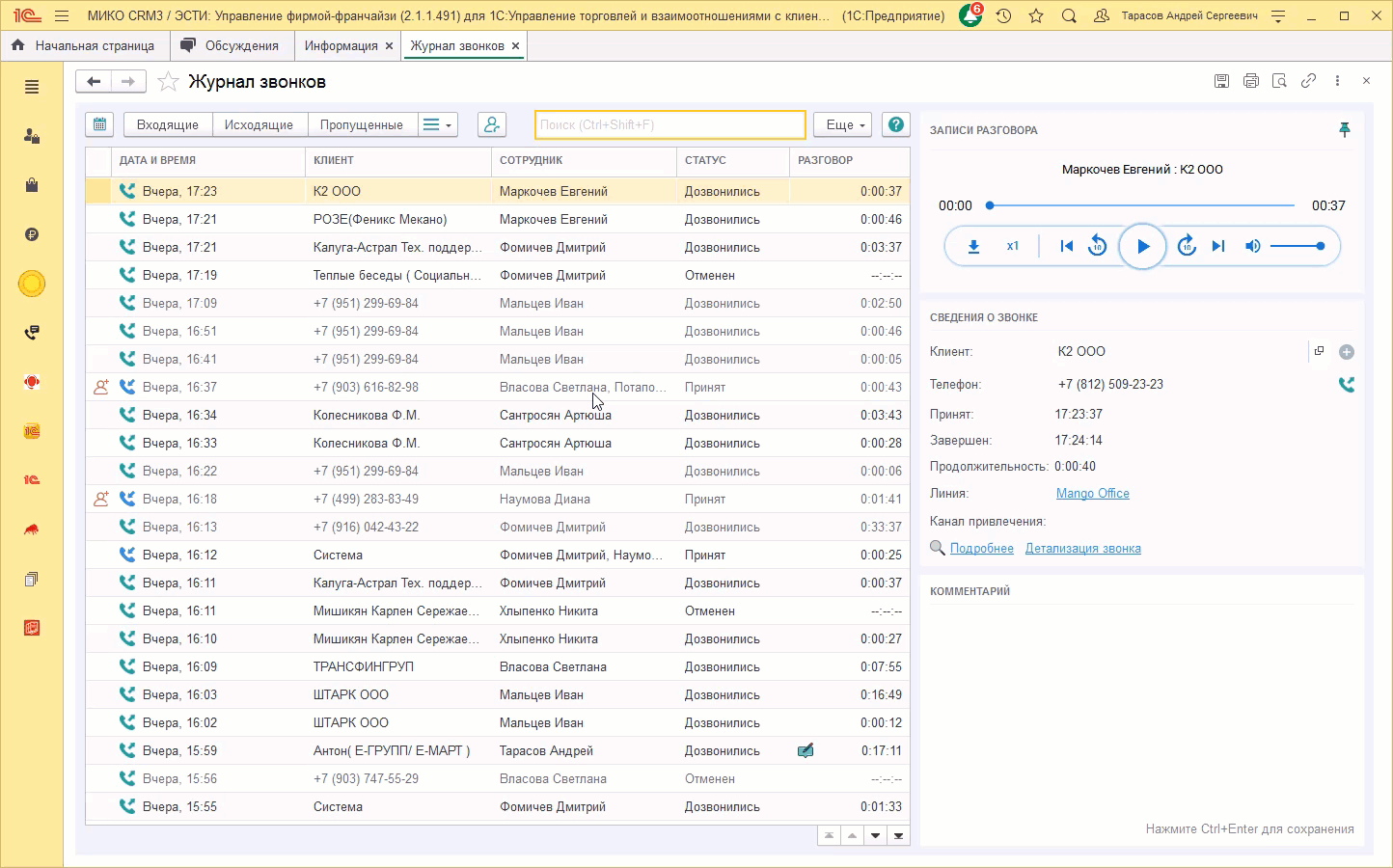Expand the Еще dropdown menu

(x=842, y=124)
